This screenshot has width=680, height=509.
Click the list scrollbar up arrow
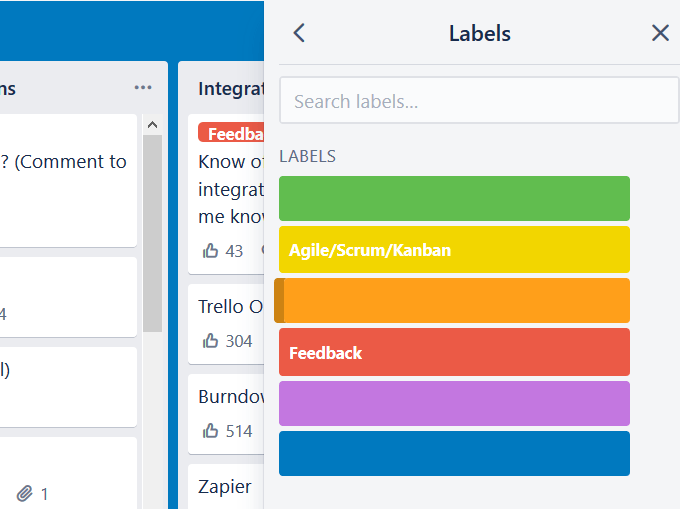click(152, 125)
